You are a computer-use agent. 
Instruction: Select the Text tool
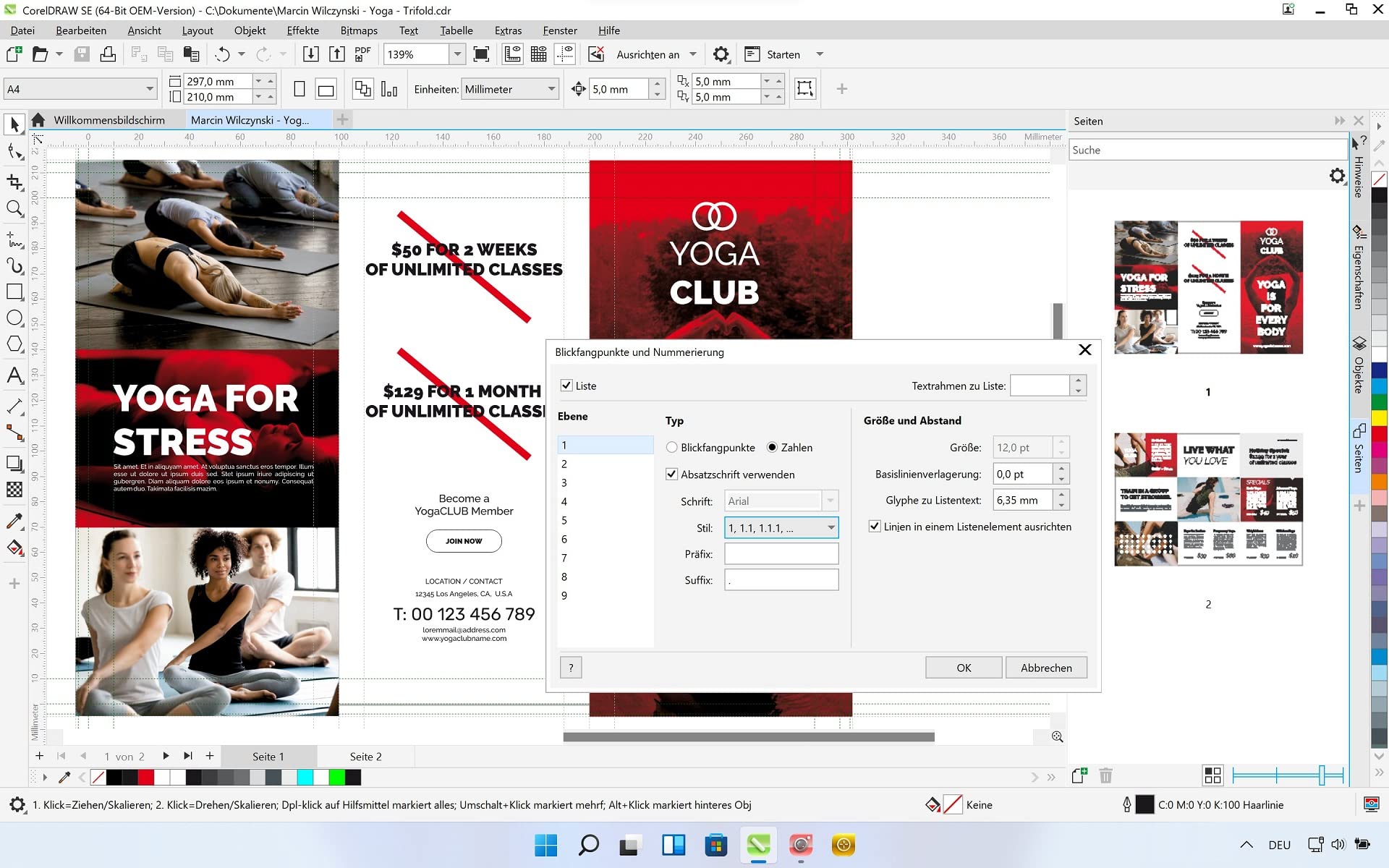point(14,375)
